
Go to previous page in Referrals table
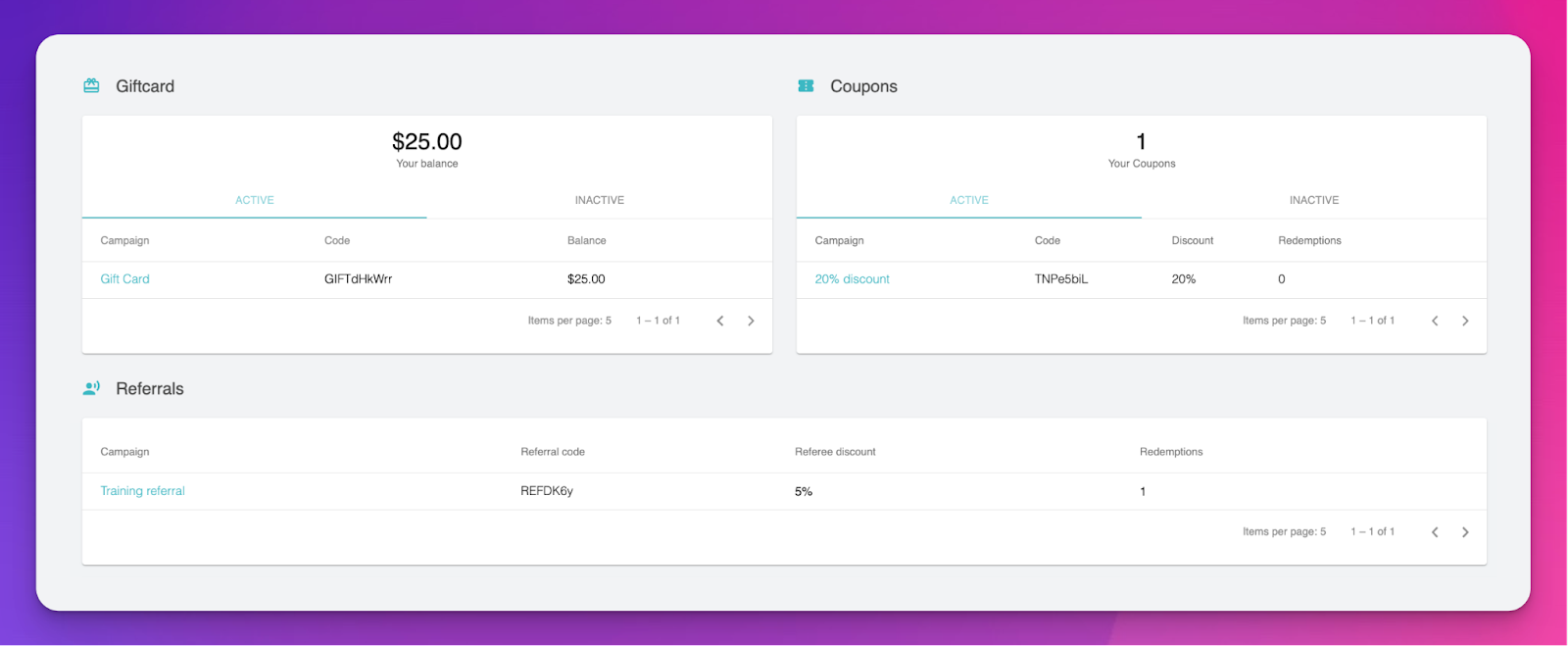pos(1435,532)
